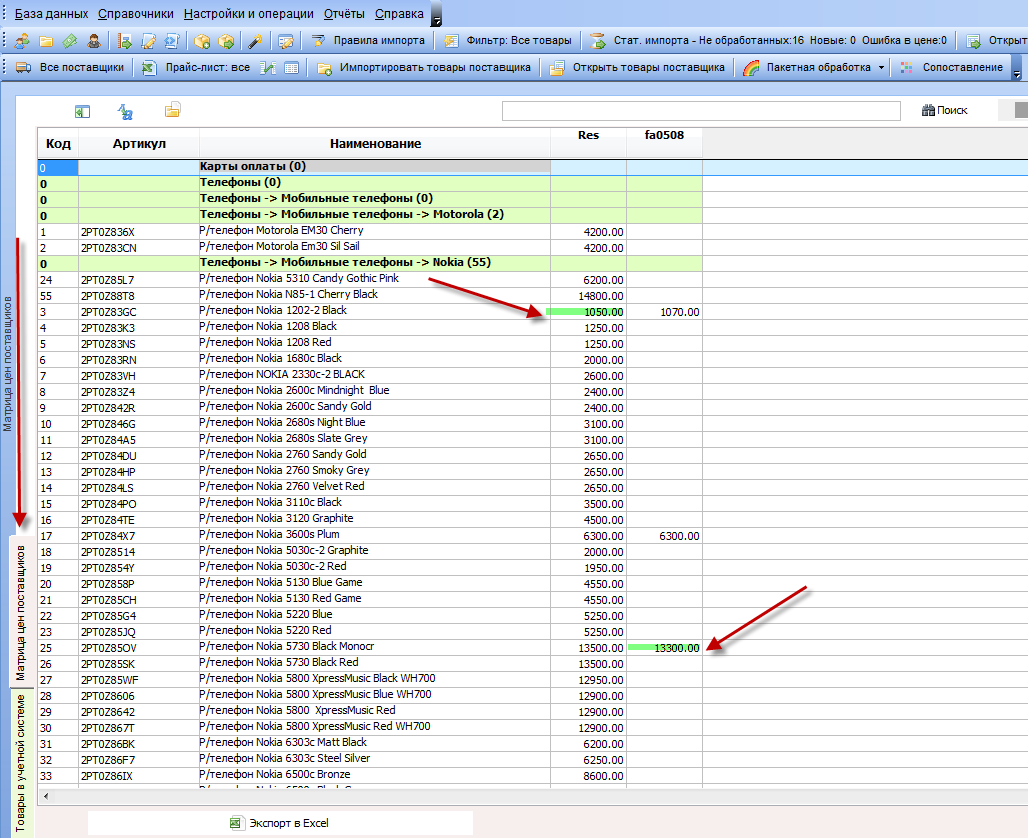Click the form with pencil icon
This screenshot has width=1028, height=838.
point(285,41)
